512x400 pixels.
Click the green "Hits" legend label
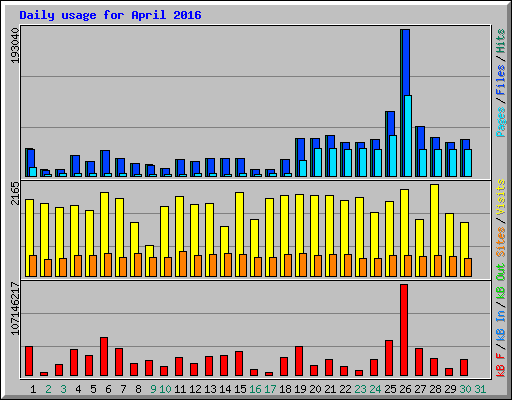(x=501, y=41)
